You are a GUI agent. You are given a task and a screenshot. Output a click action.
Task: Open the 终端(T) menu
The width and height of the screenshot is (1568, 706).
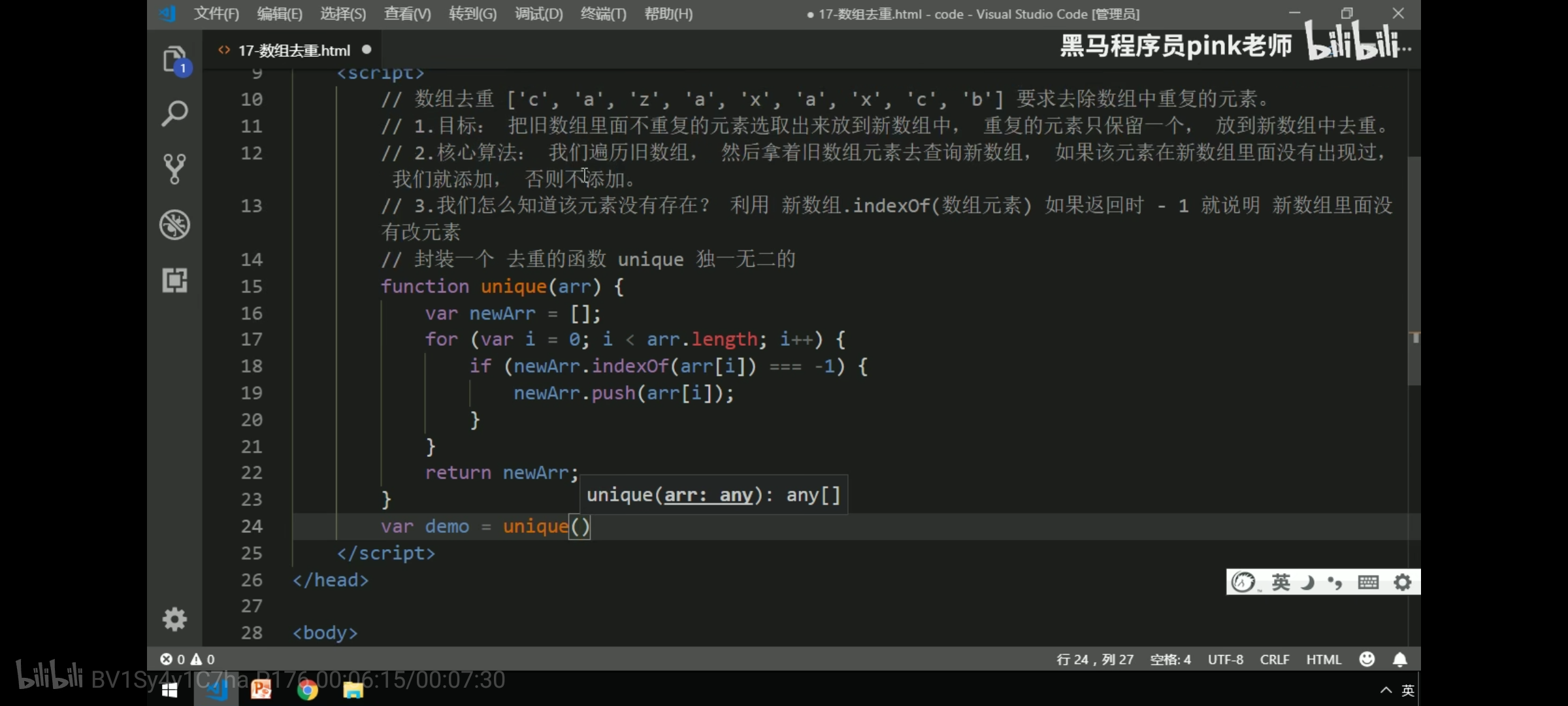(603, 14)
